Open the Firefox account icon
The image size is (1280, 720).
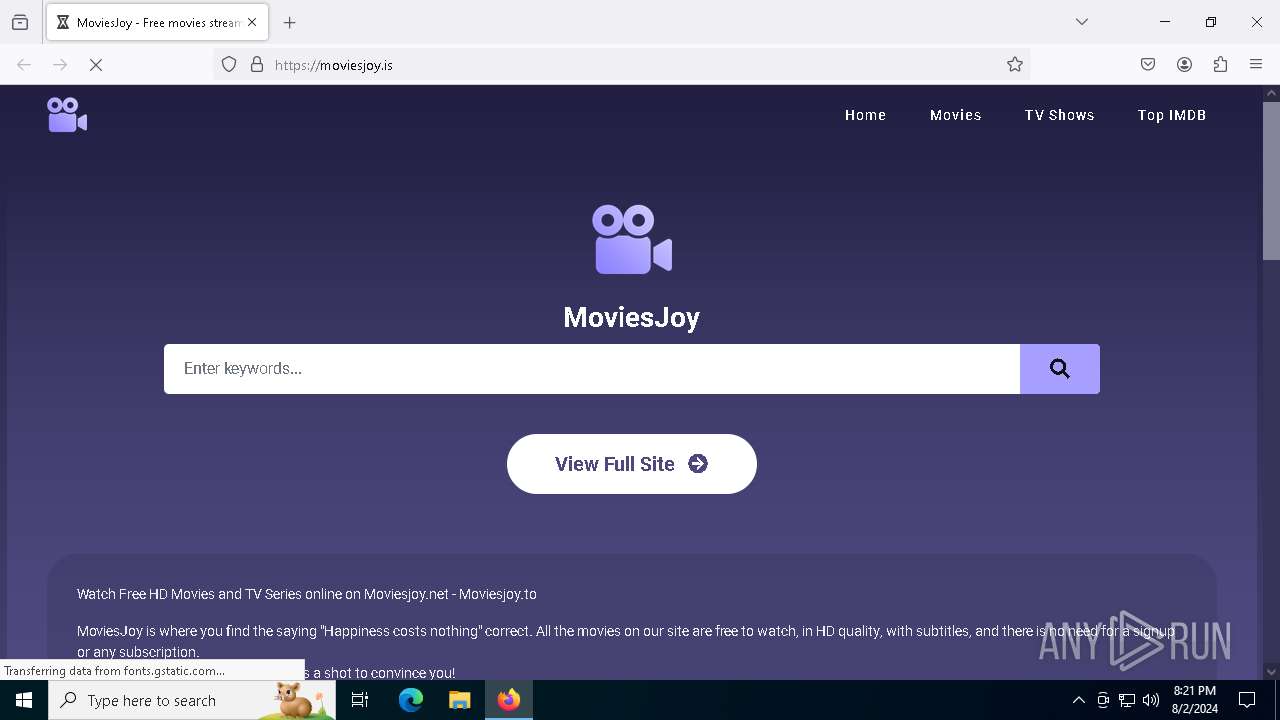coord(1184,65)
